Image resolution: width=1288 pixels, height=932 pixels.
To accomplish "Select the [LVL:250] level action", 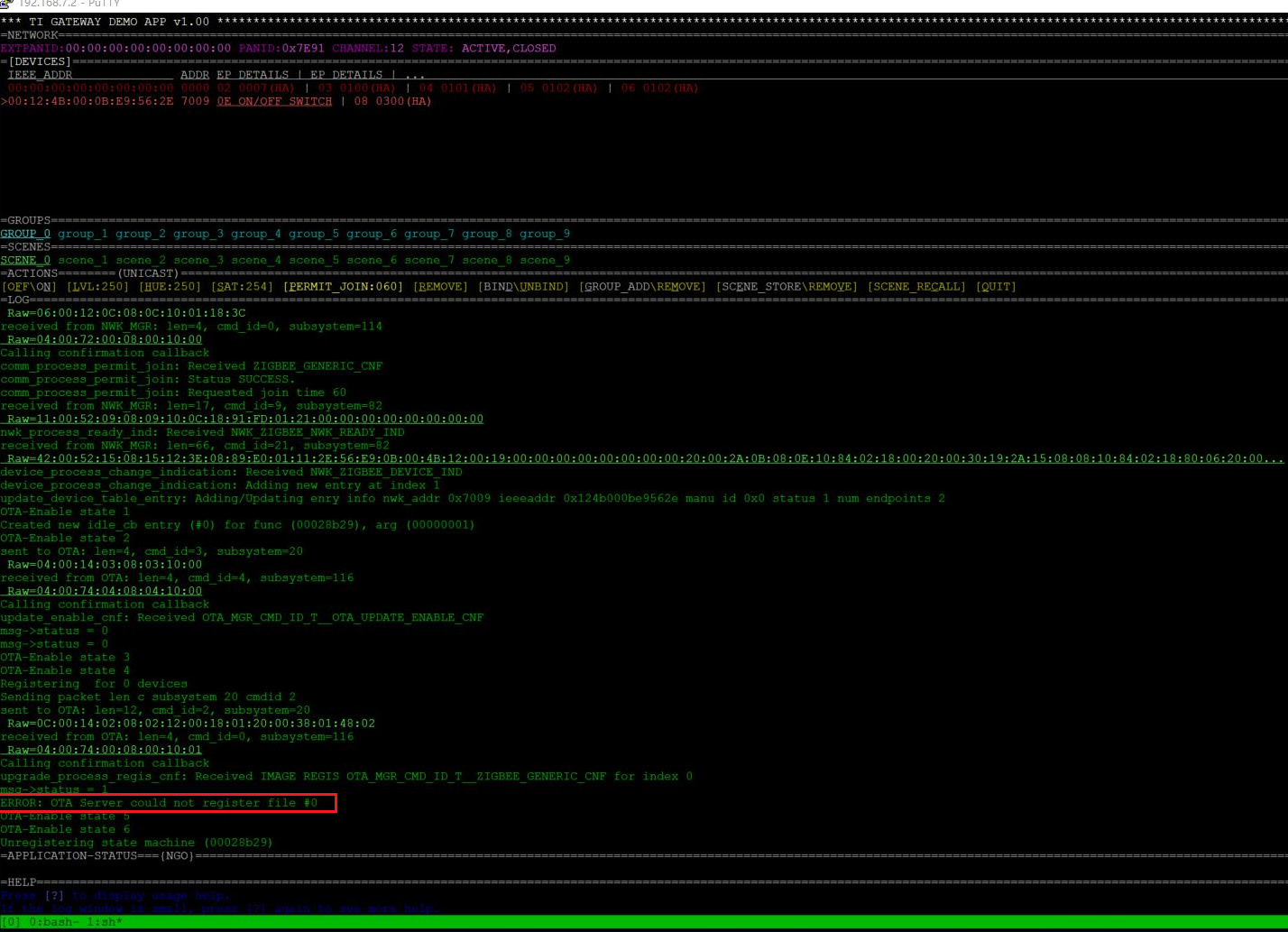I will [x=97, y=287].
